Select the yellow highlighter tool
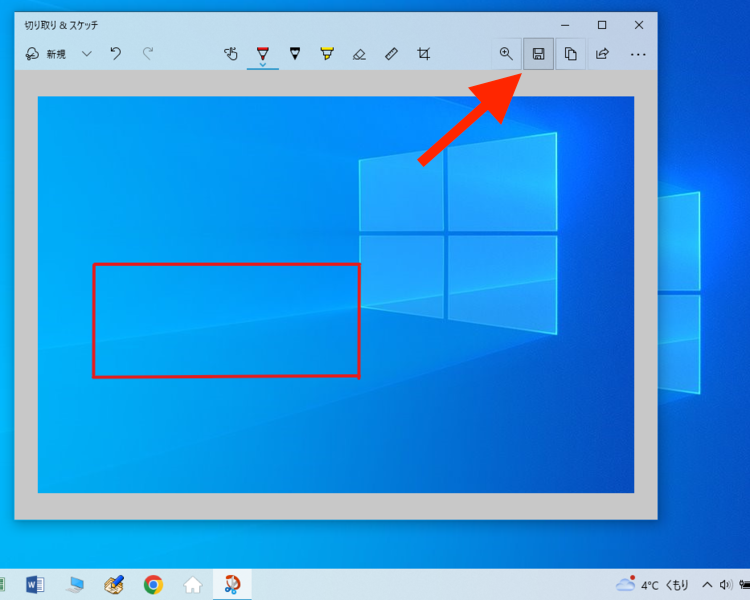 [x=327, y=54]
